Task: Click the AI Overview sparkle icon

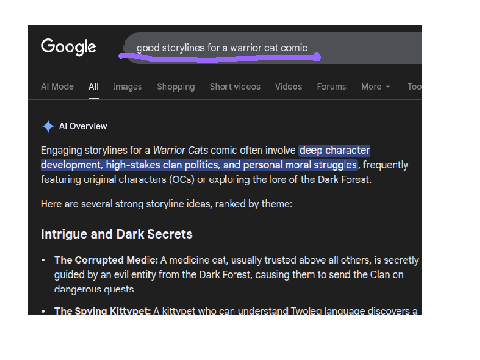Action: coord(48,126)
